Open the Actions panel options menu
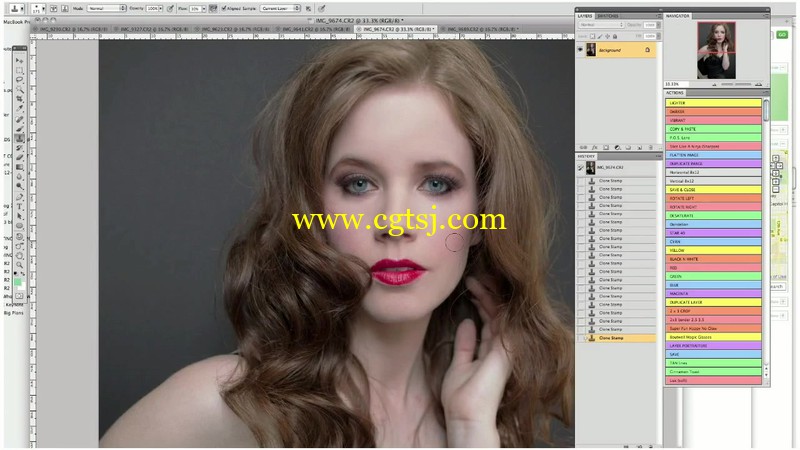Viewport: 800px width, 450px height. pos(765,92)
